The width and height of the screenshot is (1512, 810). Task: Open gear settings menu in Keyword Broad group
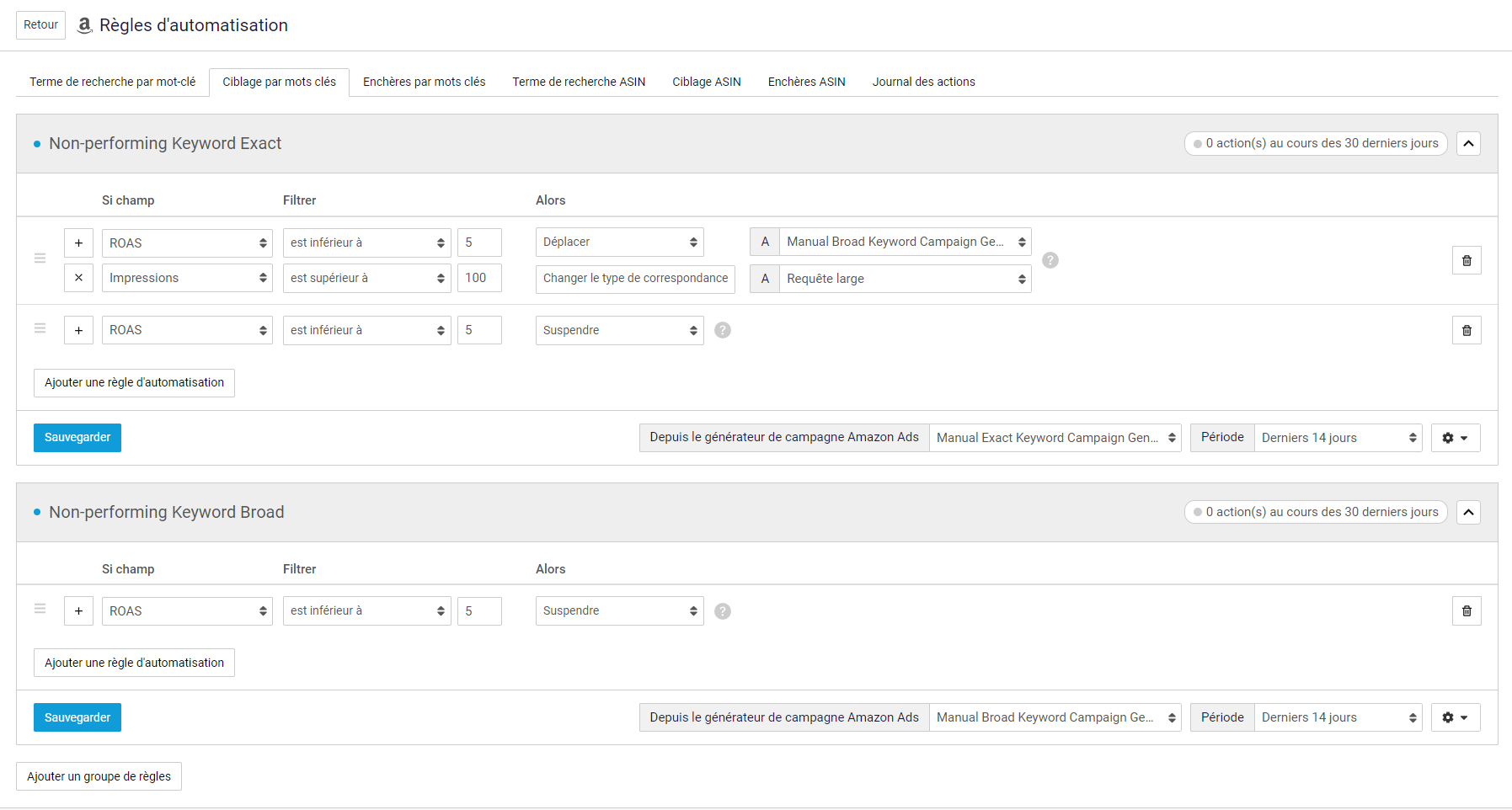(1456, 717)
